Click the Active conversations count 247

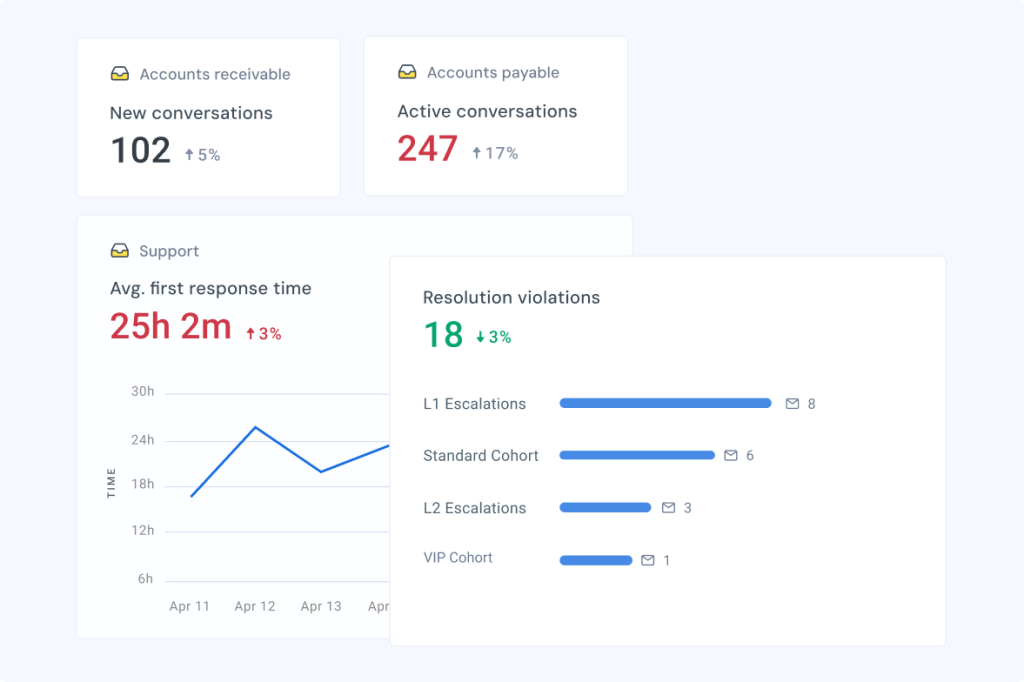click(427, 149)
